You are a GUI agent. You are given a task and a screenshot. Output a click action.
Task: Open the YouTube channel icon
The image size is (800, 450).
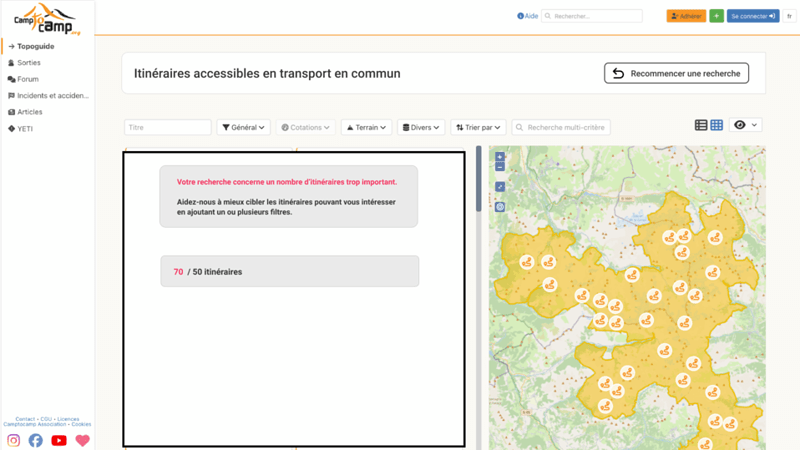pos(59,440)
